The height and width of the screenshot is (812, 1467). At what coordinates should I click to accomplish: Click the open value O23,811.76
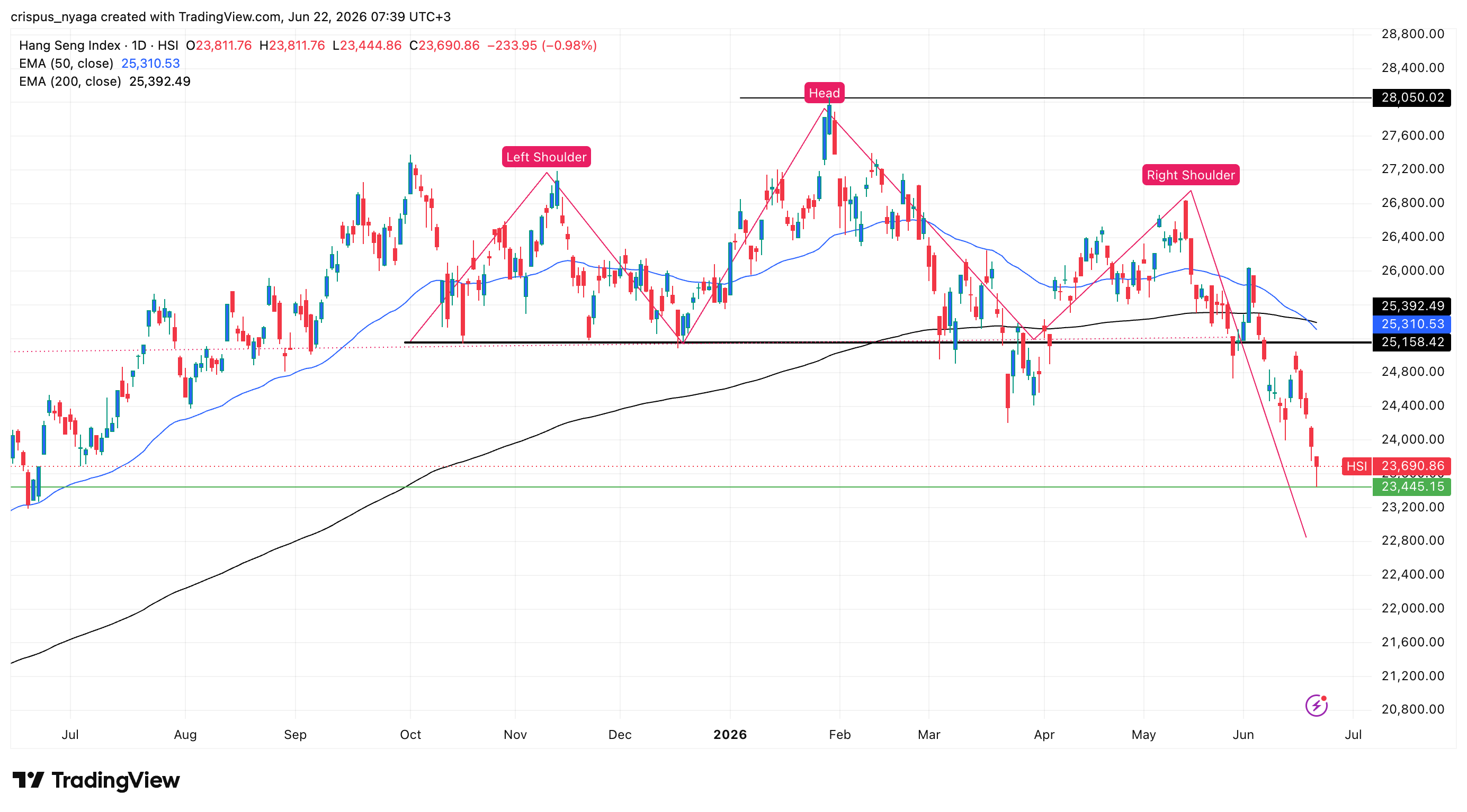[219, 46]
